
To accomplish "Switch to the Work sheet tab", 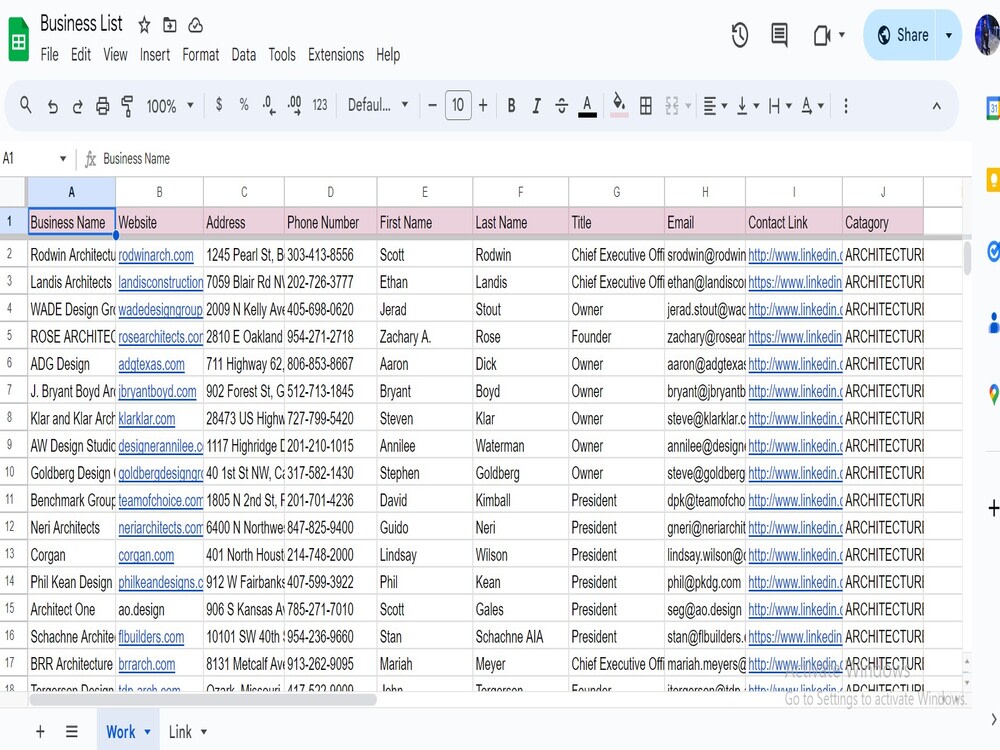I will pyautogui.click(x=119, y=731).
